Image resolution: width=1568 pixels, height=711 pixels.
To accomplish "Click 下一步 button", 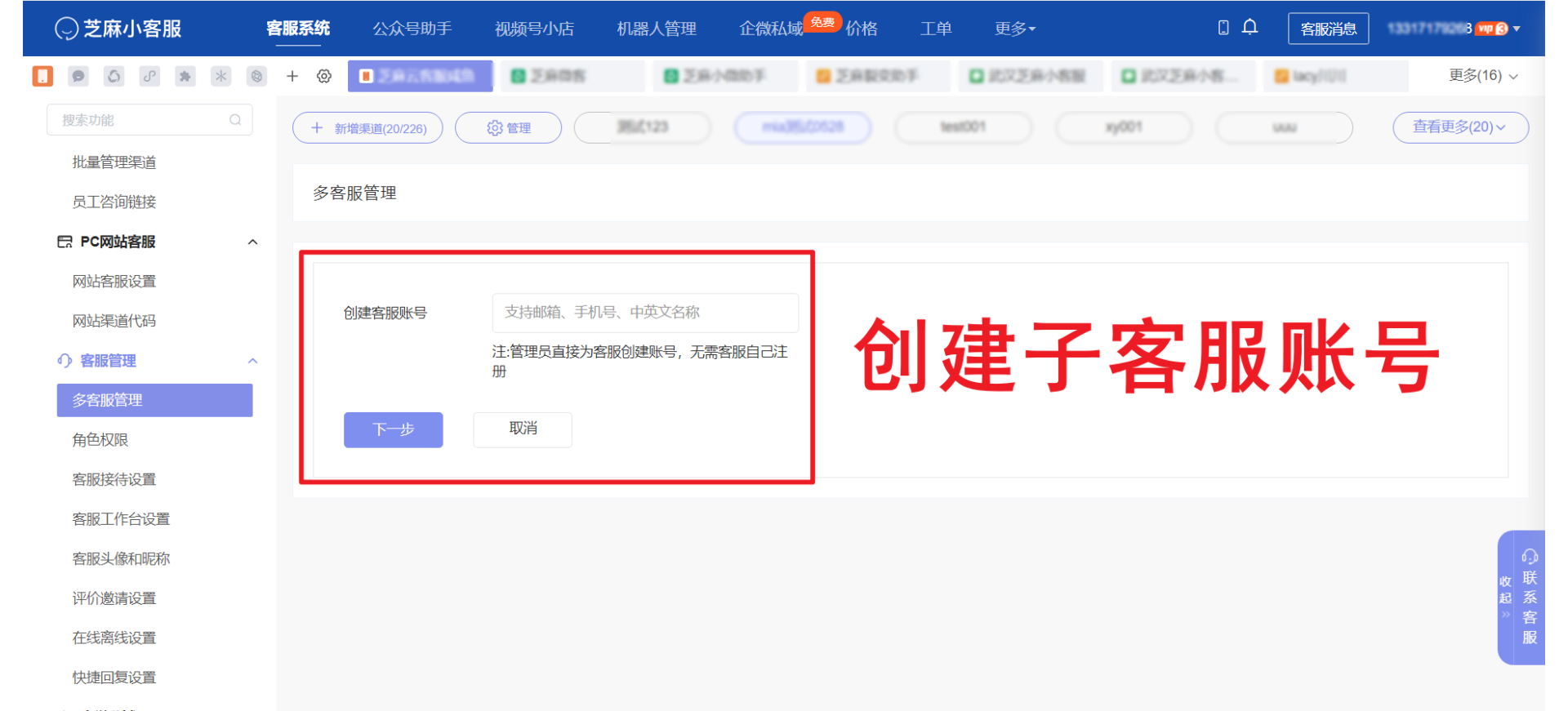I will [394, 429].
